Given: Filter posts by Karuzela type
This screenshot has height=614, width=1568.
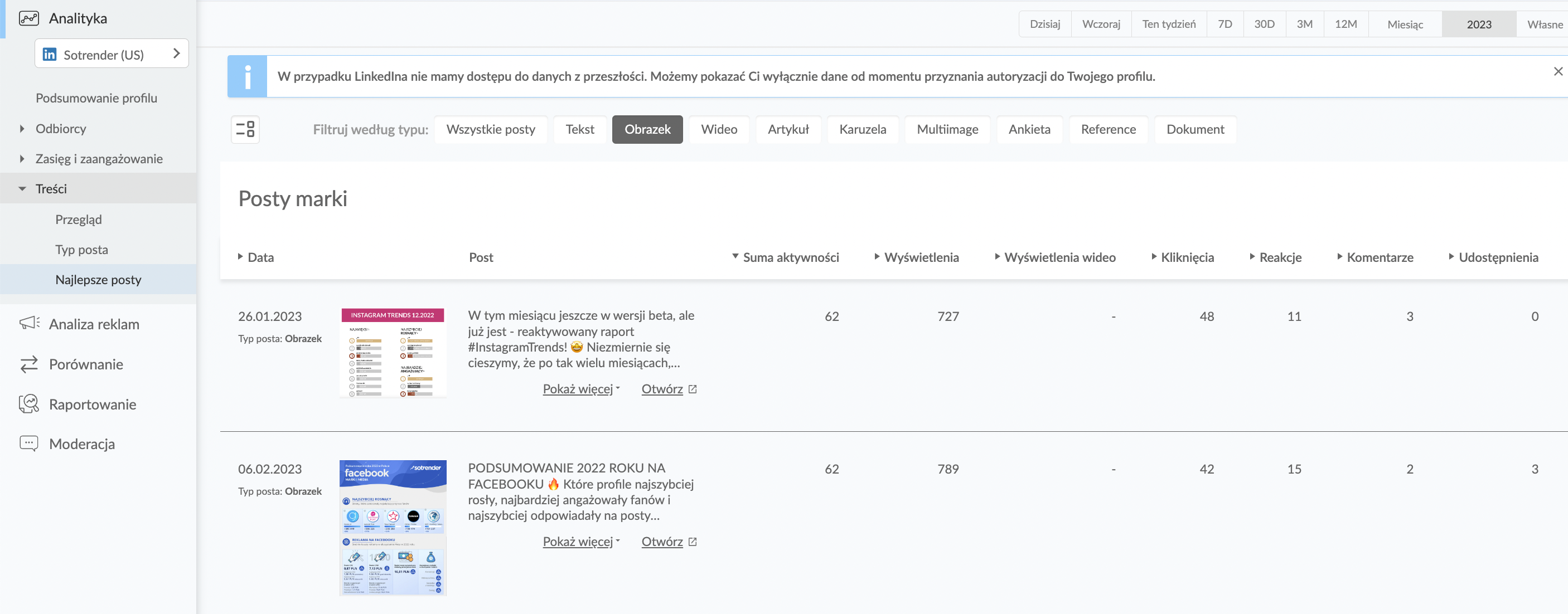Looking at the screenshot, I should coord(862,129).
